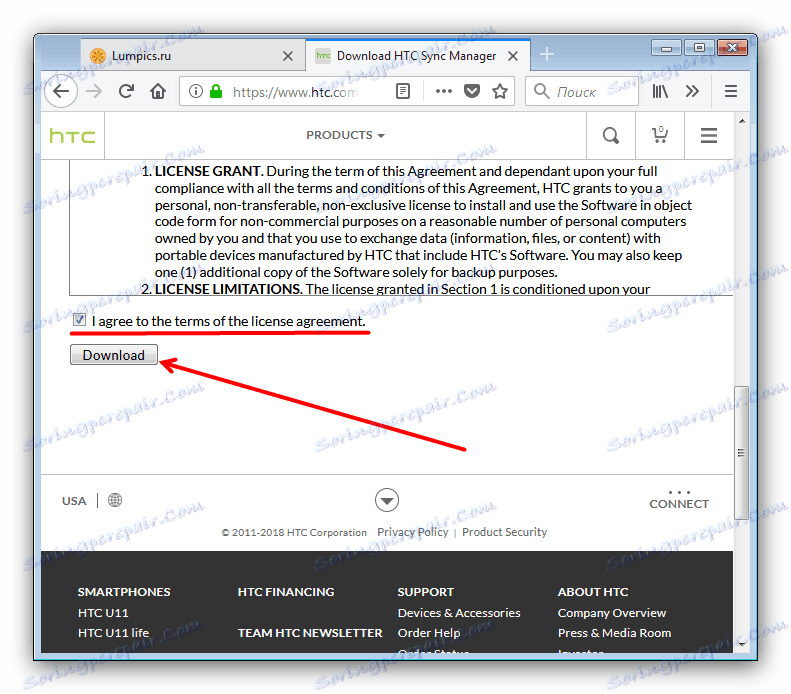Maximize the Firefox window

click(699, 48)
